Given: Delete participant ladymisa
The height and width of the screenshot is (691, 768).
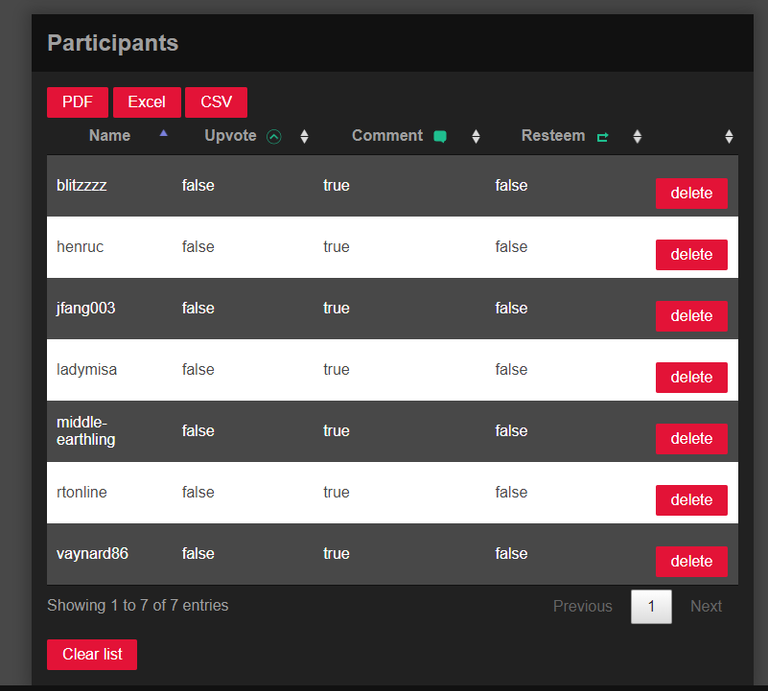Looking at the screenshot, I should click(692, 378).
